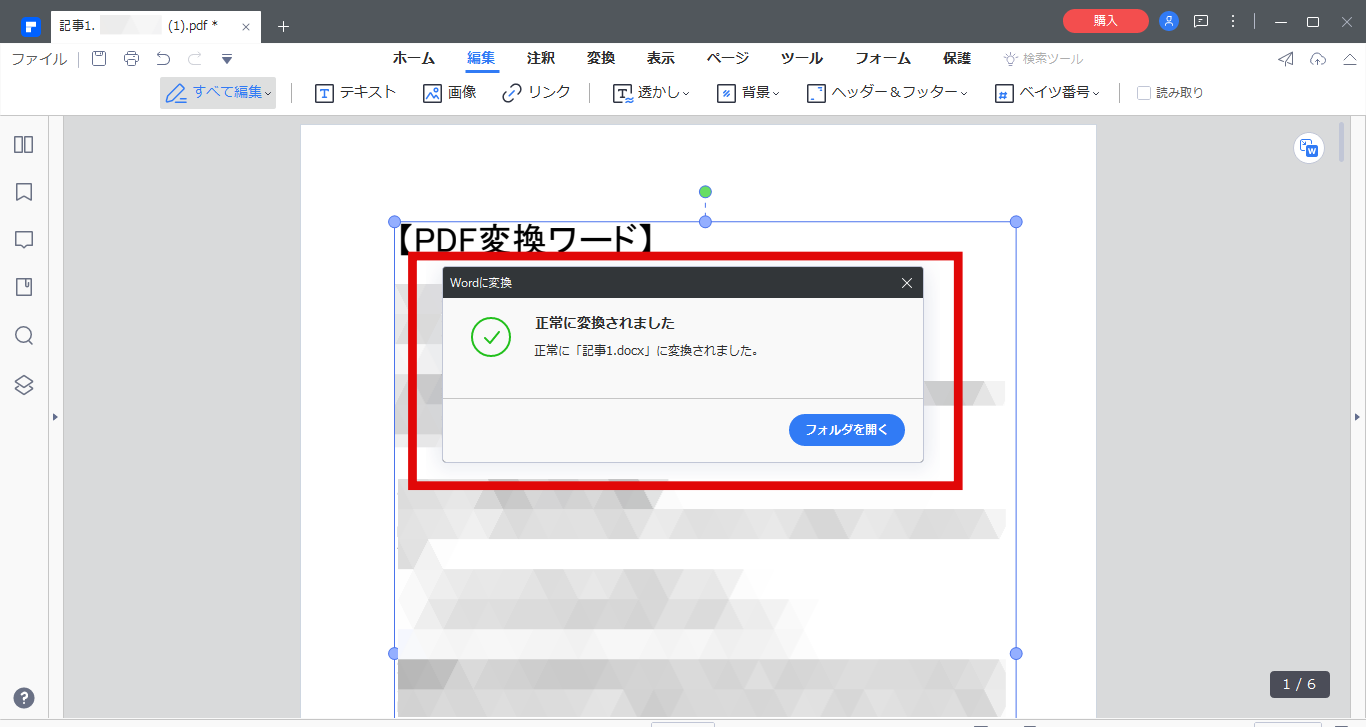Switch to the 編集 tab
Image resolution: width=1366 pixels, height=727 pixels.
[x=482, y=58]
